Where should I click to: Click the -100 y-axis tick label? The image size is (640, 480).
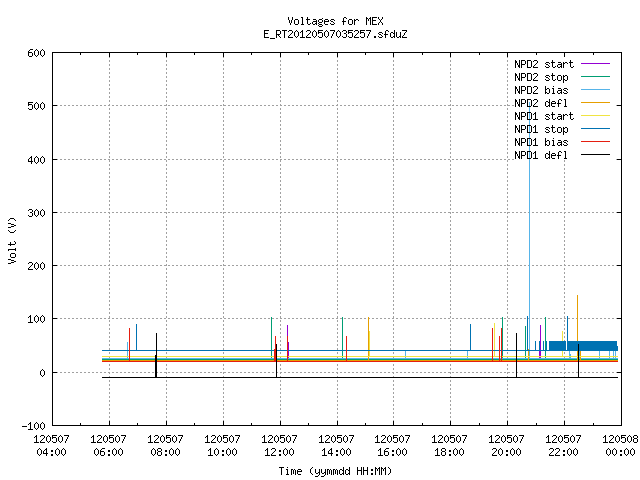coord(33,426)
